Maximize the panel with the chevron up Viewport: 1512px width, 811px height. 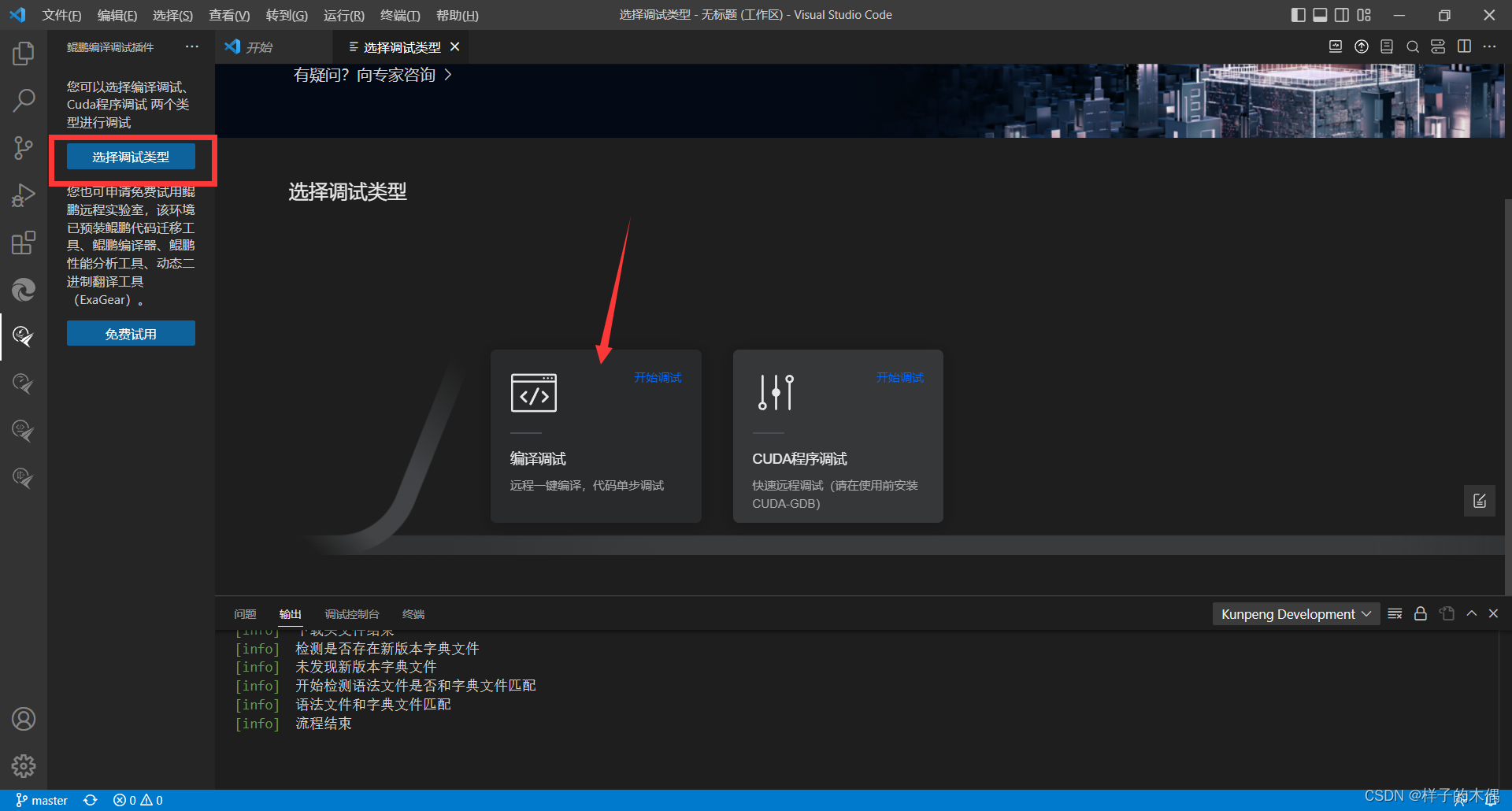[1471, 613]
